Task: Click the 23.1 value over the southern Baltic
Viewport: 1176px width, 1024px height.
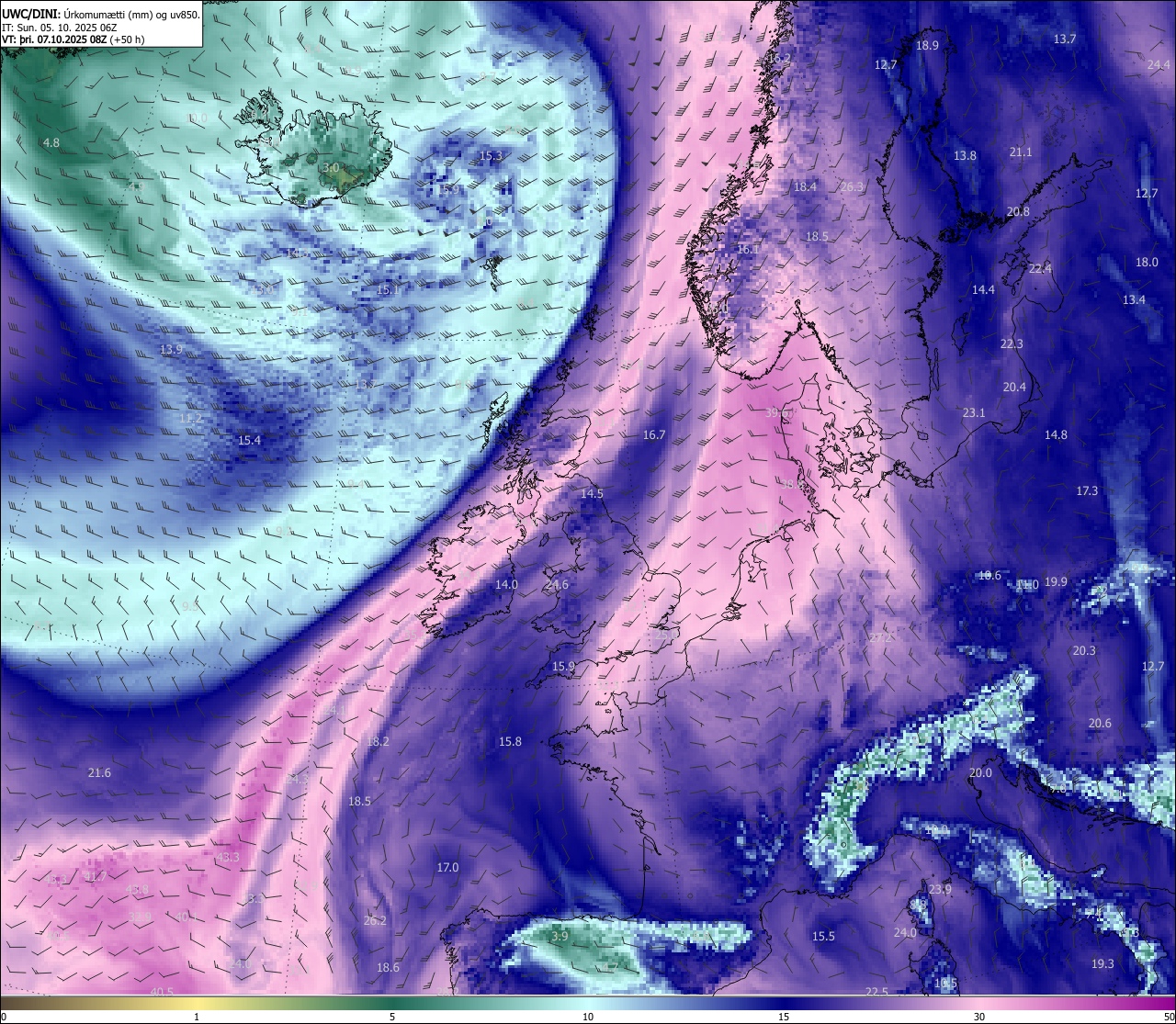Action: (974, 413)
